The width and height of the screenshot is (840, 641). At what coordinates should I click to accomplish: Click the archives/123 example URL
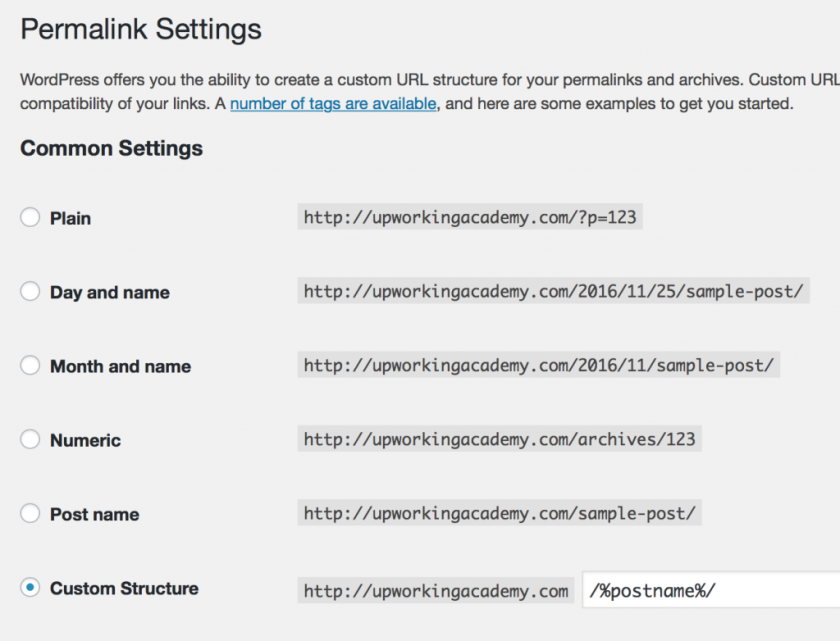click(x=499, y=439)
